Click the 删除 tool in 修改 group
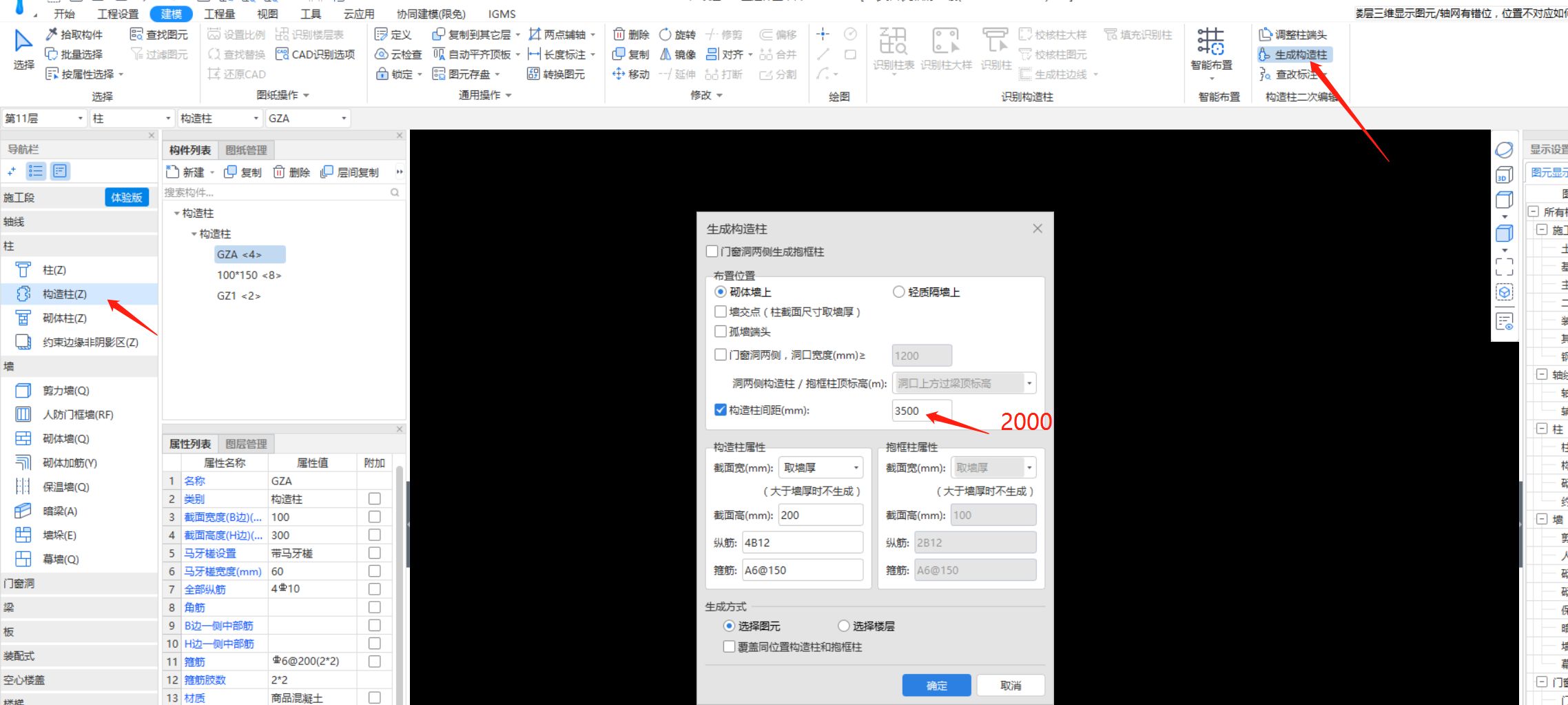 [x=631, y=34]
